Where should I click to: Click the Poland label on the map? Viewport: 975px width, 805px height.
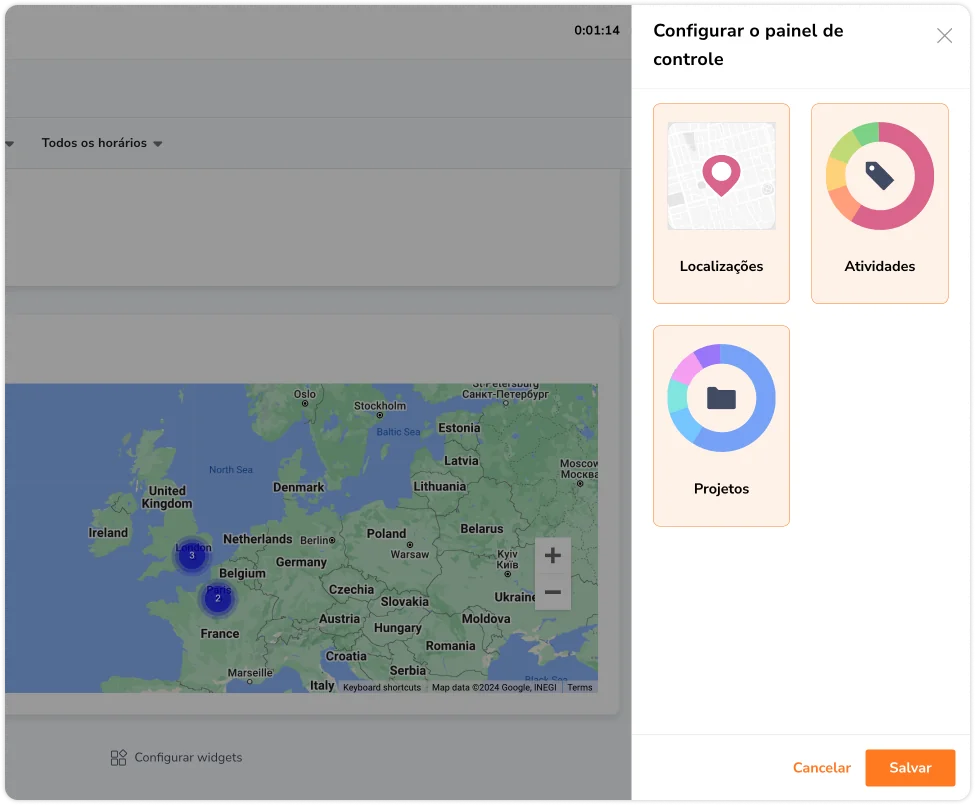click(386, 533)
